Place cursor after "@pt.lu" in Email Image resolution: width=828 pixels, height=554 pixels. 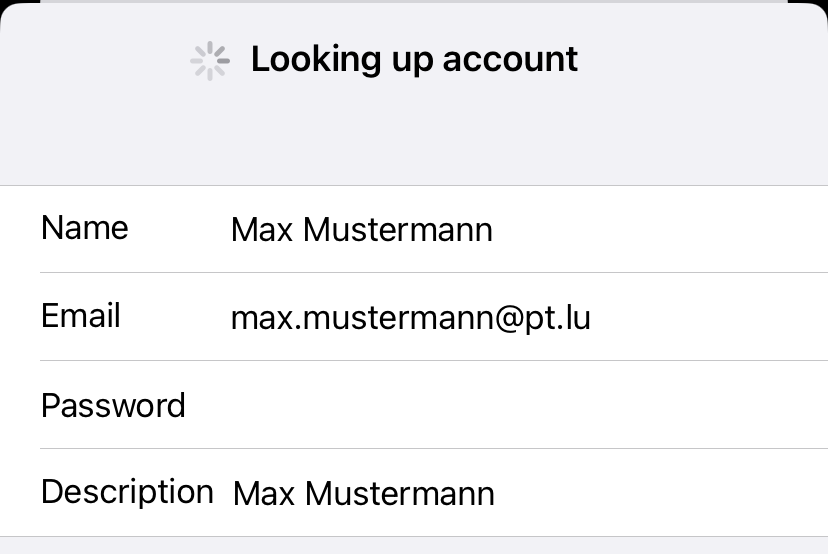592,318
